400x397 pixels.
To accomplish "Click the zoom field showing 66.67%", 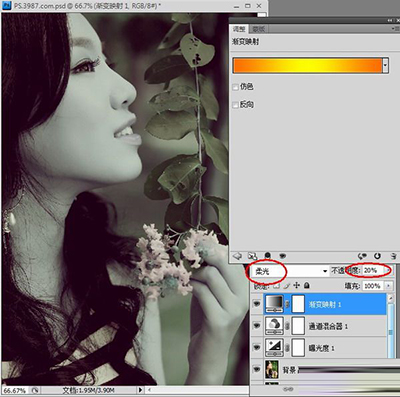I will click(15, 390).
